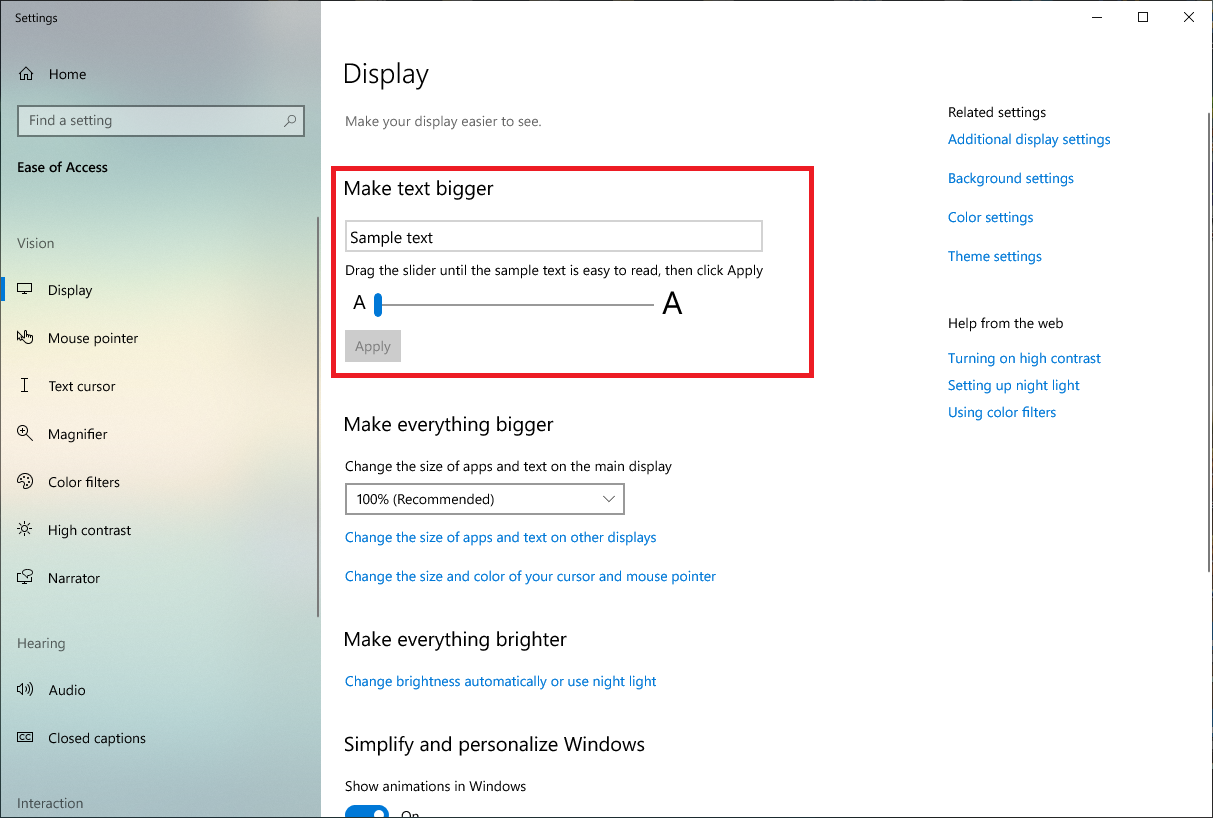Select the Mouse pointer icon
The width and height of the screenshot is (1213, 818).
tap(26, 338)
